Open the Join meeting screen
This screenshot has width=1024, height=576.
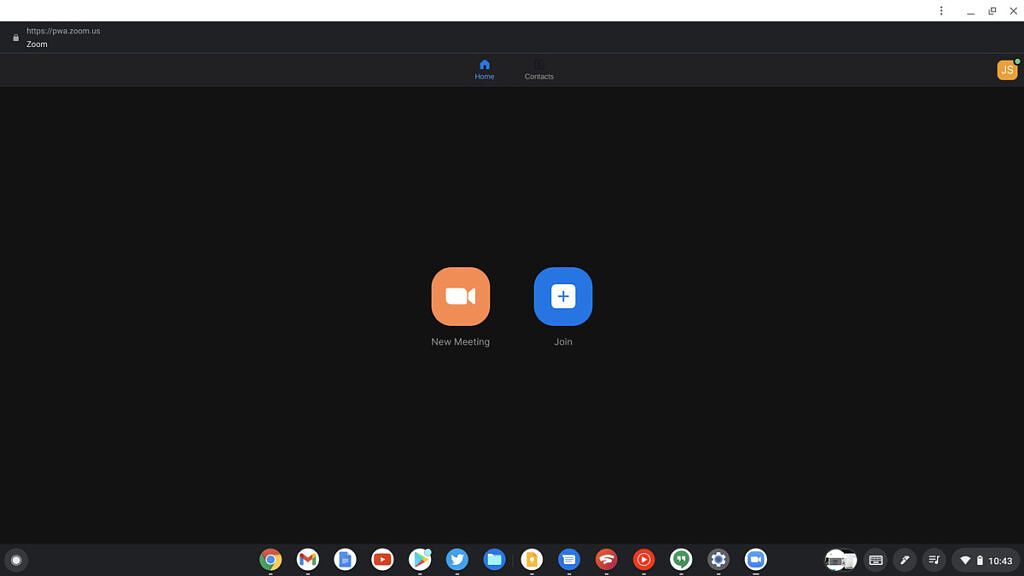(x=563, y=296)
